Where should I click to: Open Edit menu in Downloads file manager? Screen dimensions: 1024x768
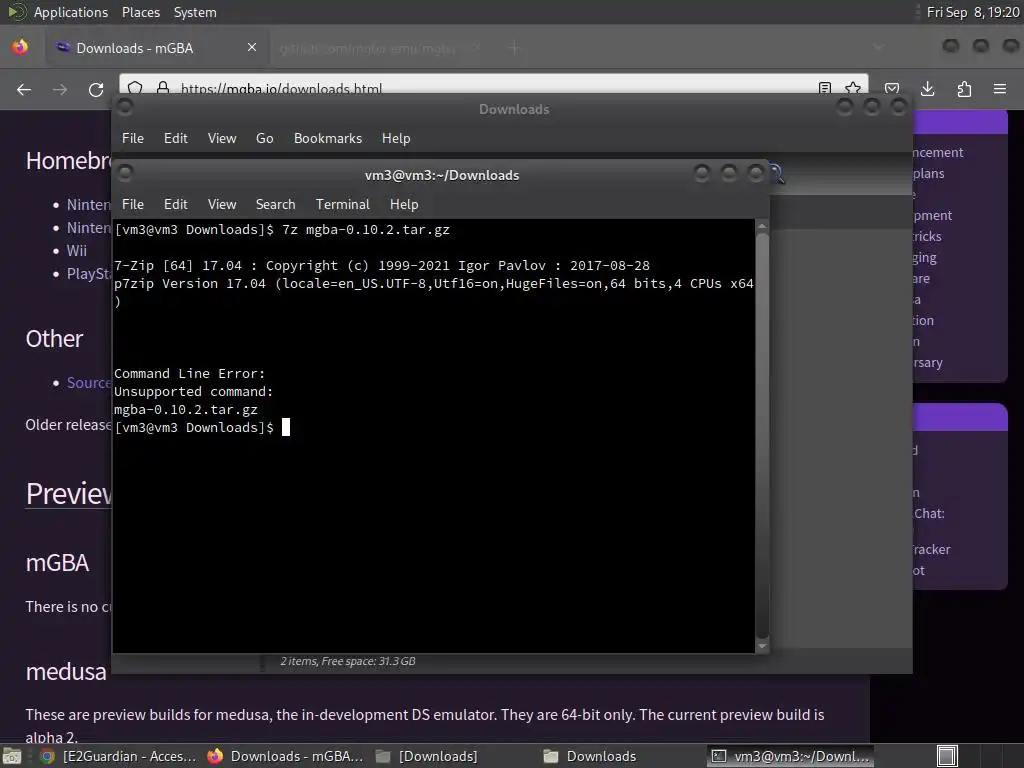tap(176, 138)
